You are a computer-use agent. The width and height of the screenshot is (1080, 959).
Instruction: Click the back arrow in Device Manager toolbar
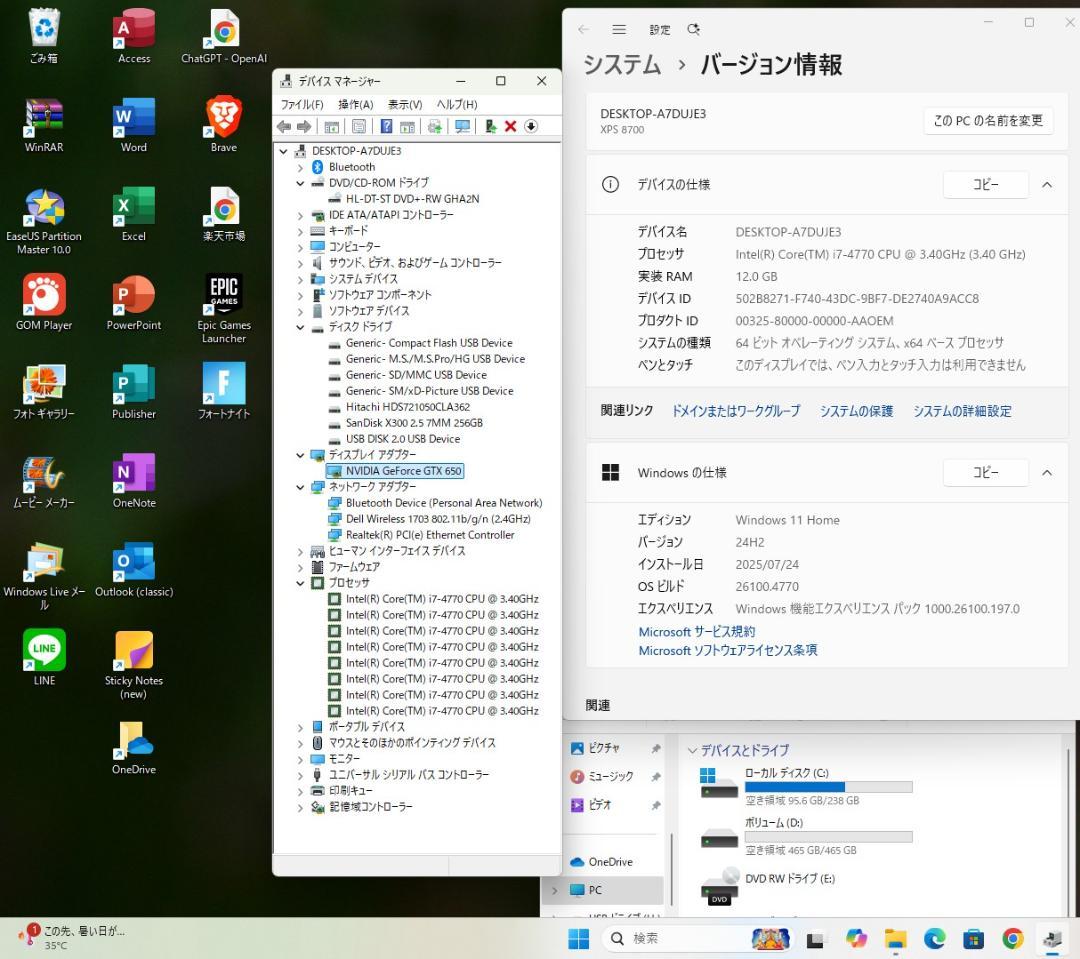pos(284,126)
